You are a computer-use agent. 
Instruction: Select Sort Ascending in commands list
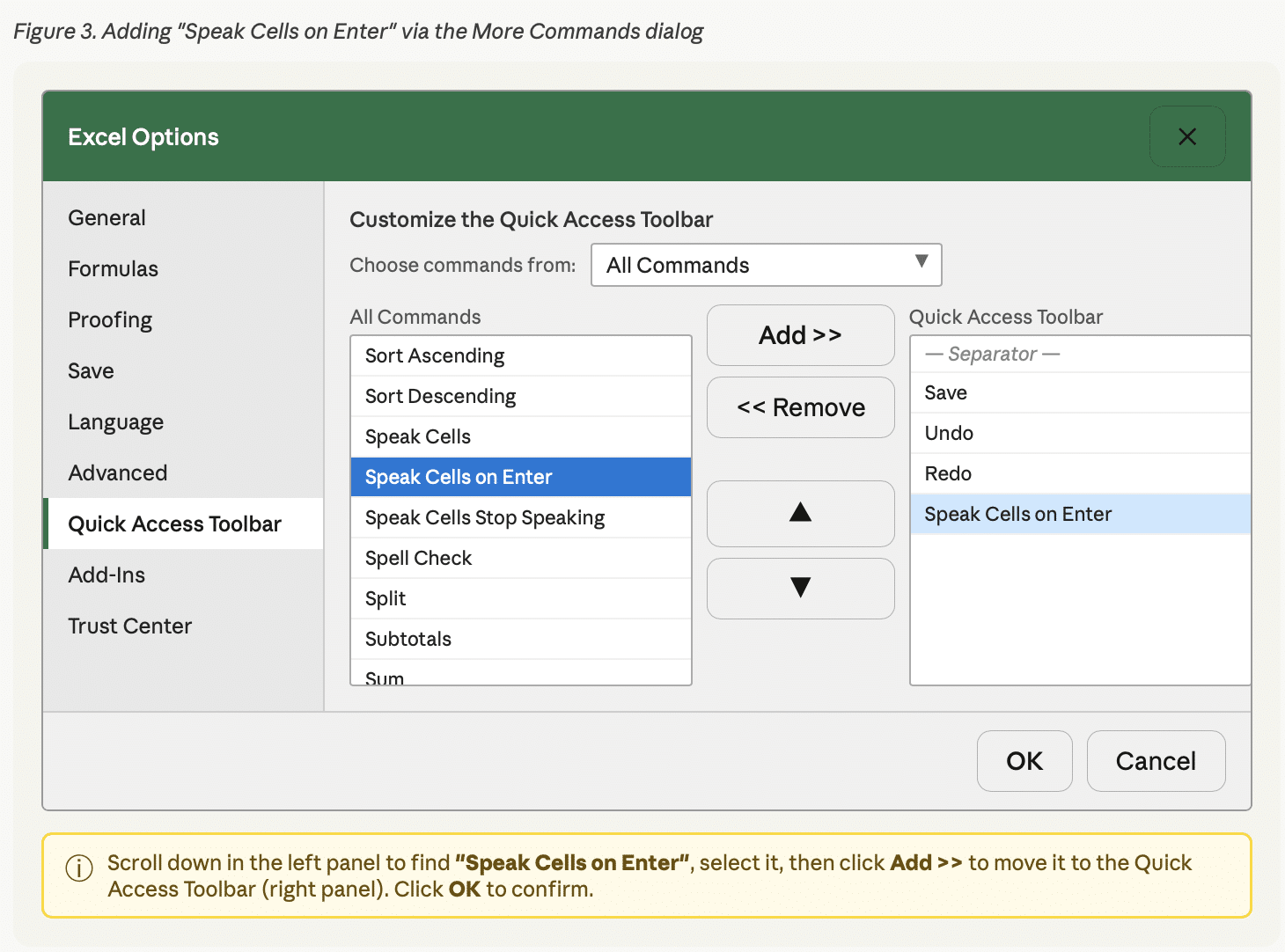click(521, 356)
